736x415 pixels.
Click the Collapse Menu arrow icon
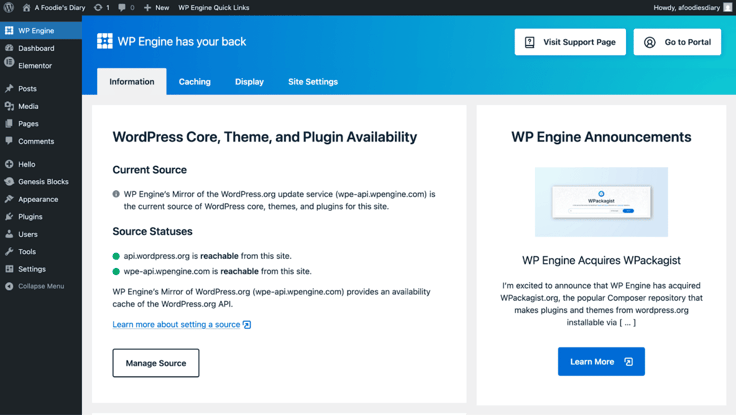[x=9, y=286]
